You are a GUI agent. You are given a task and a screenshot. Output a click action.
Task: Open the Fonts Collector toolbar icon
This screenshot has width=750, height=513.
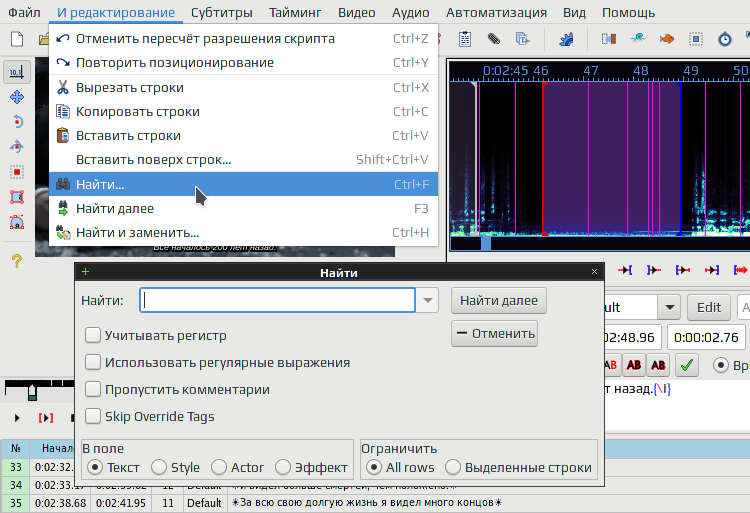(x=522, y=39)
